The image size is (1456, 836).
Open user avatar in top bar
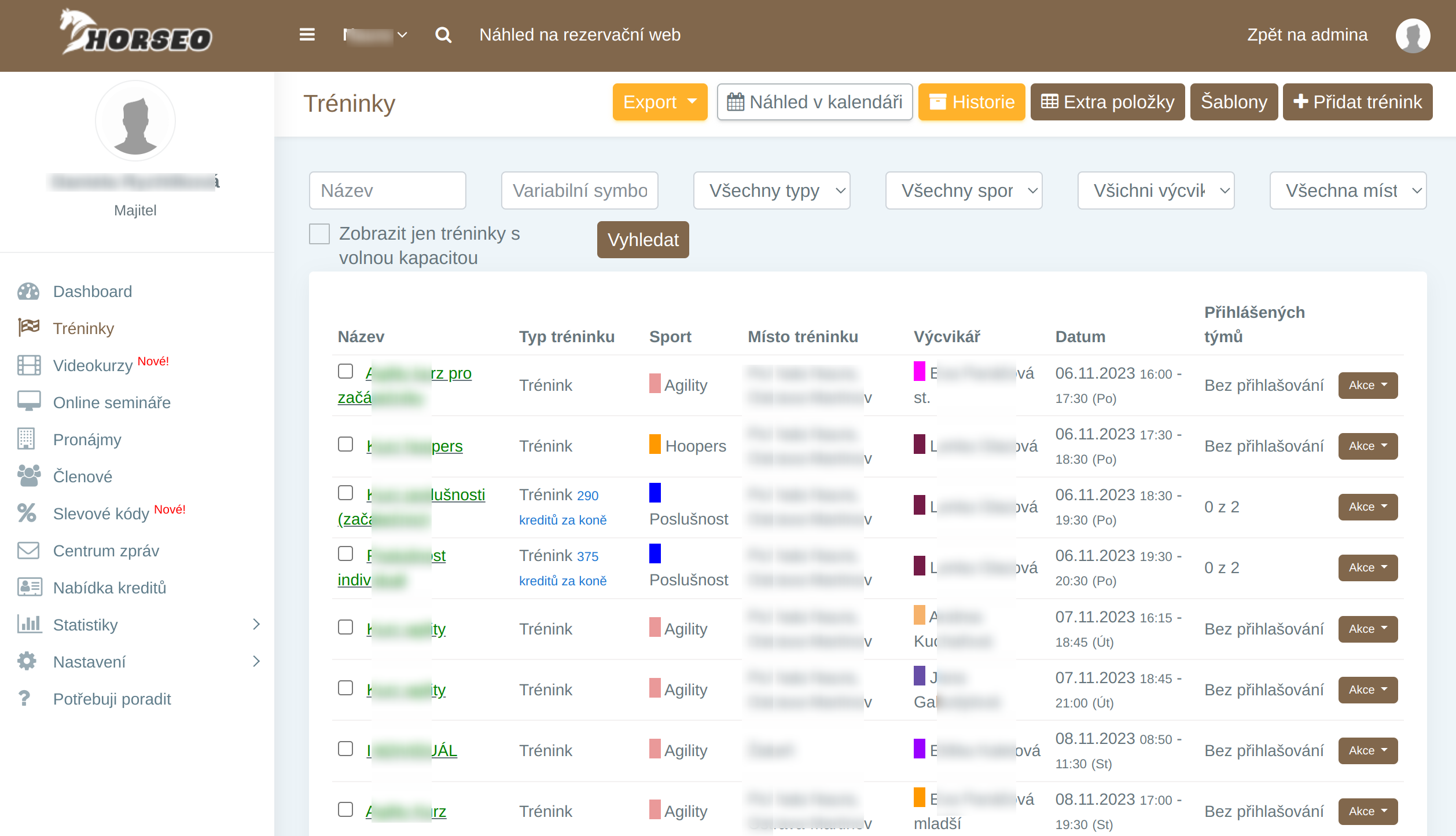[1412, 35]
